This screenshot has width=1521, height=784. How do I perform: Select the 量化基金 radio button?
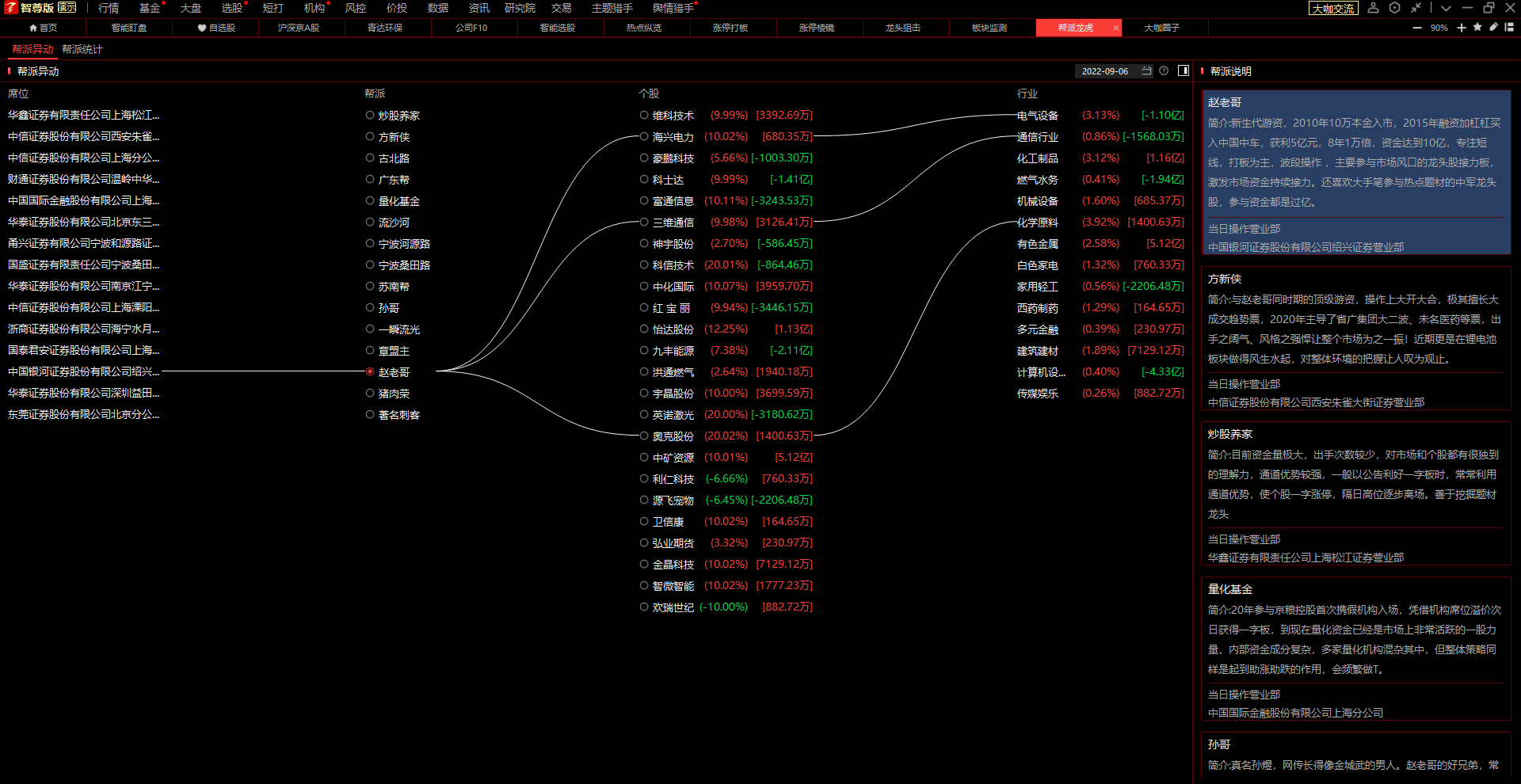[x=370, y=200]
